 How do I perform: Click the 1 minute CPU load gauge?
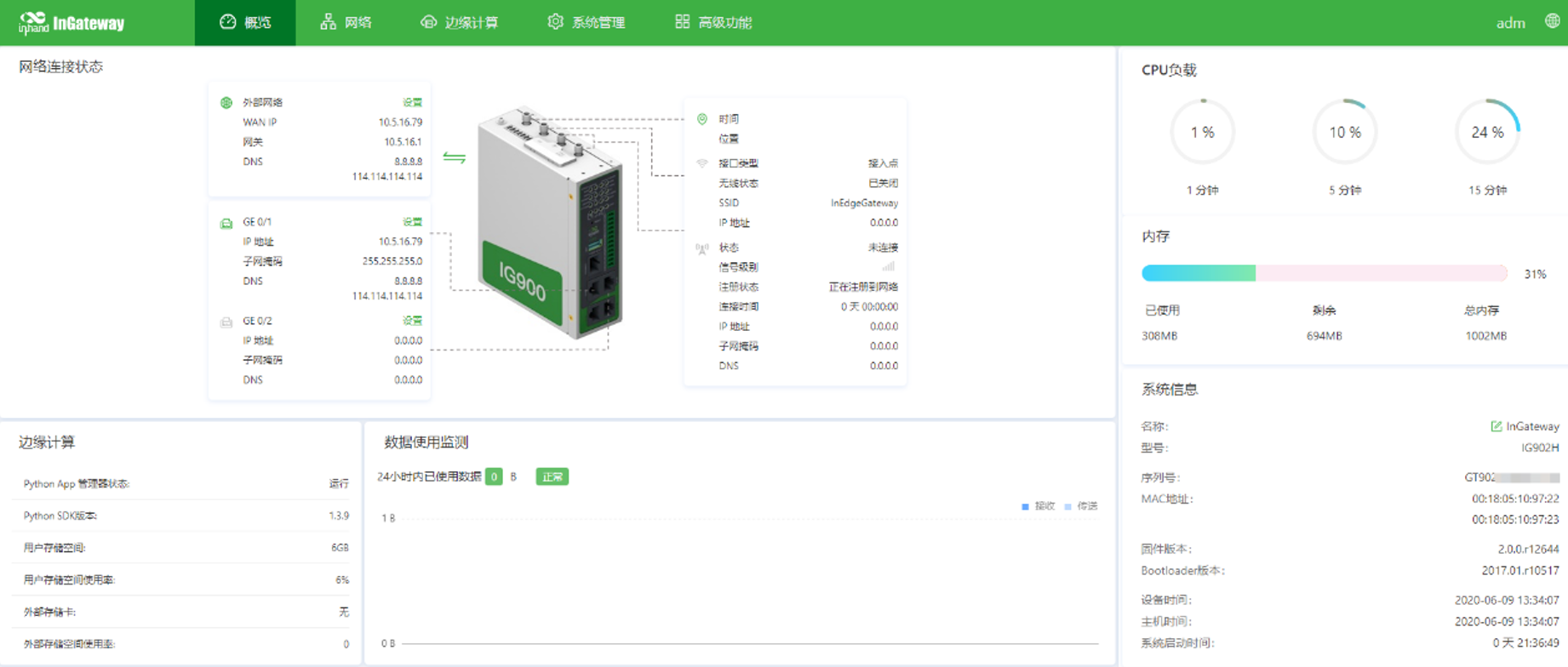(1202, 131)
